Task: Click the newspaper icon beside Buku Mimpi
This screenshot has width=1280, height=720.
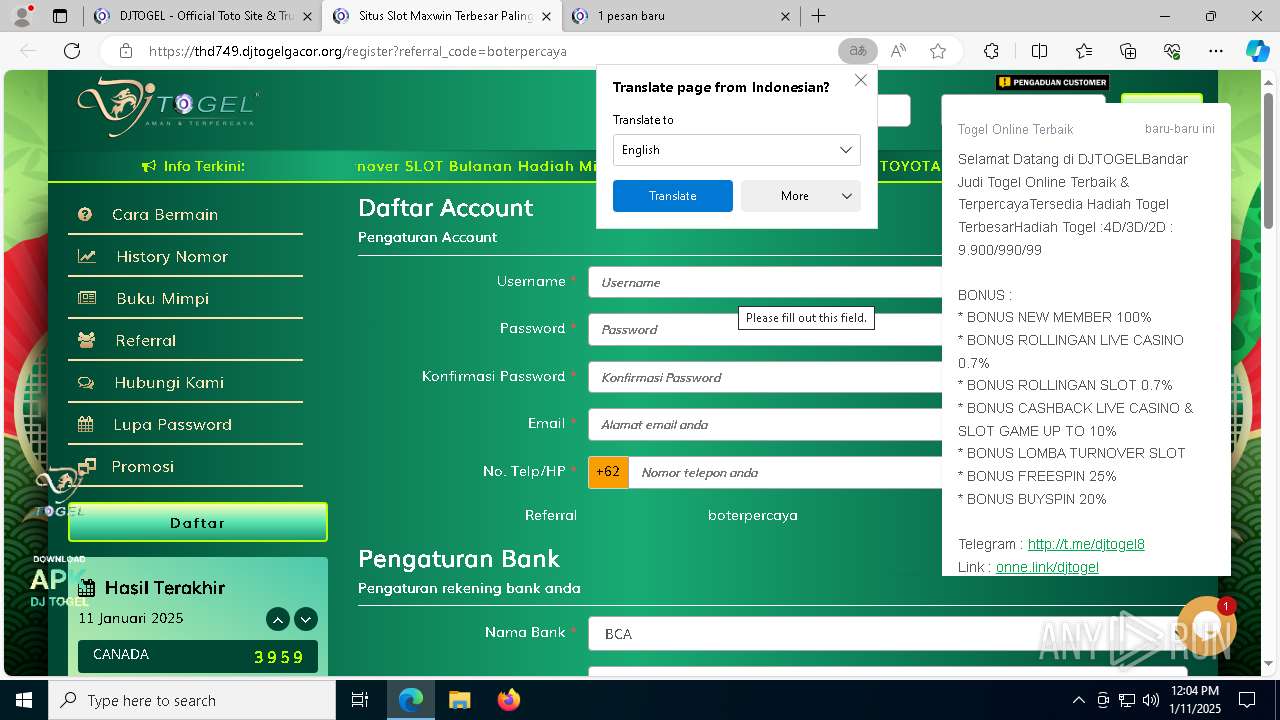Action: tap(87, 298)
